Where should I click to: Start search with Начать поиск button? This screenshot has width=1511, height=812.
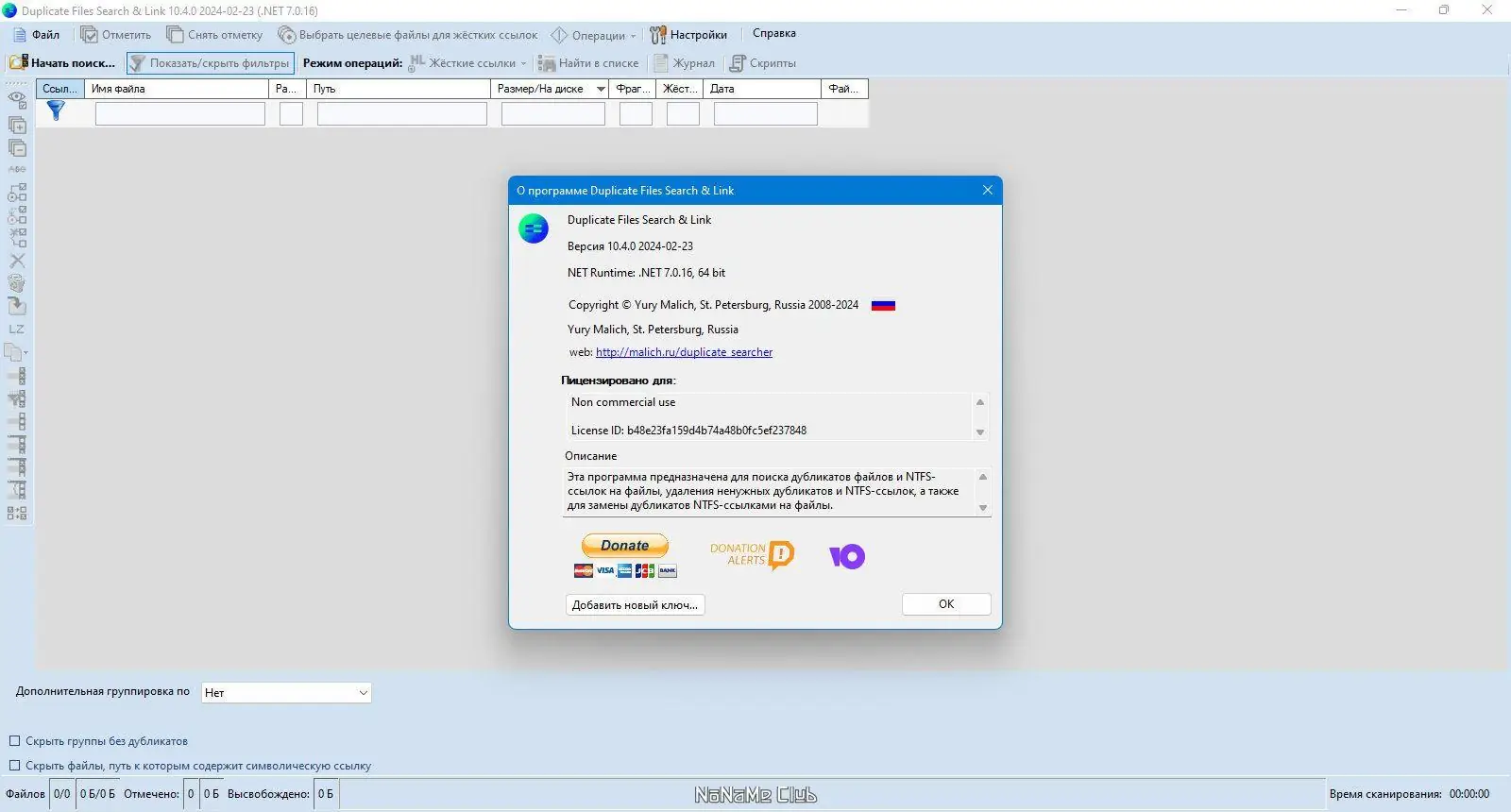coord(62,63)
